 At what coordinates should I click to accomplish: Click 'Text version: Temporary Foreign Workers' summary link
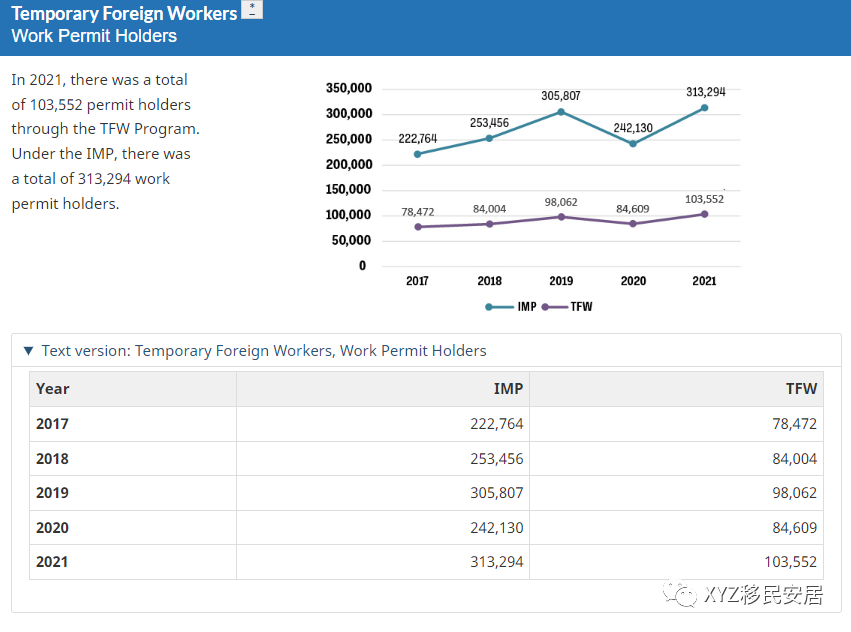(264, 351)
